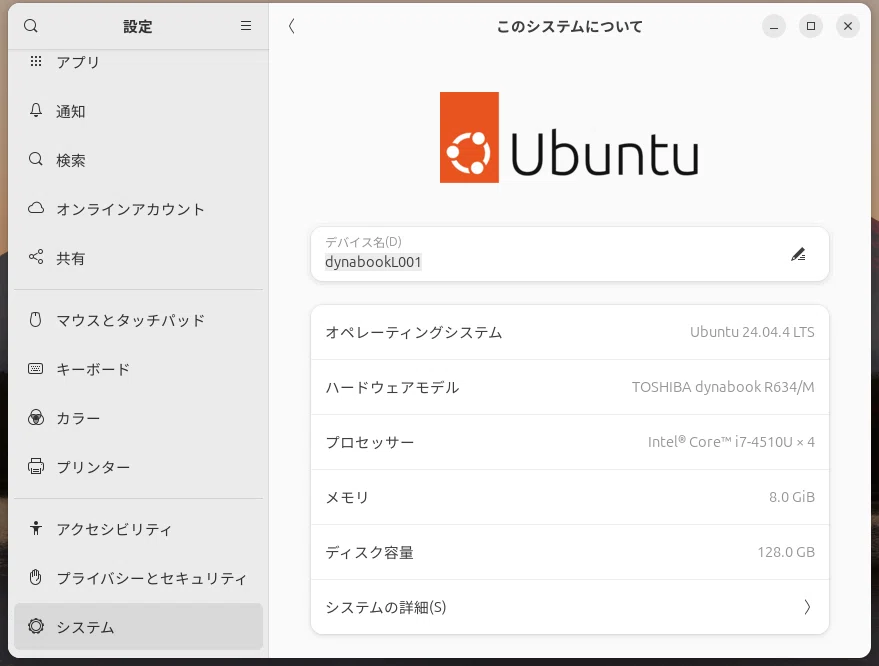Viewport: 879px width, 666px height.
Task: Click the デバイス名(D) label
Action: [363, 242]
